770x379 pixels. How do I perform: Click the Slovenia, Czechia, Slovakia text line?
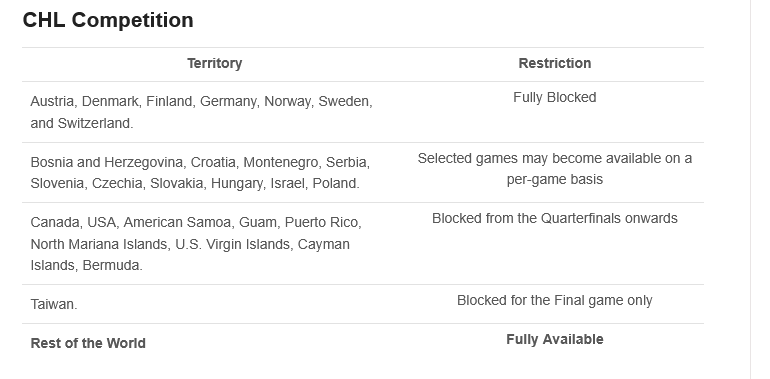195,183
